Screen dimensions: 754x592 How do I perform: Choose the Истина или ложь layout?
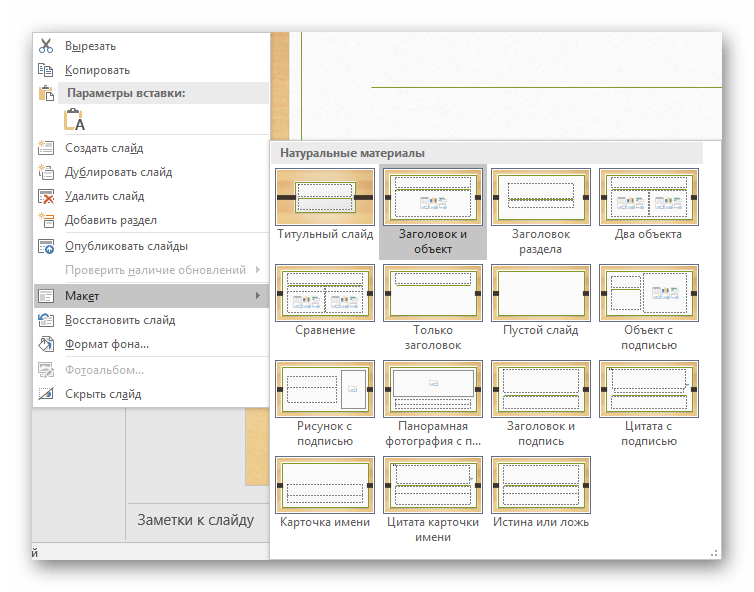(540, 485)
